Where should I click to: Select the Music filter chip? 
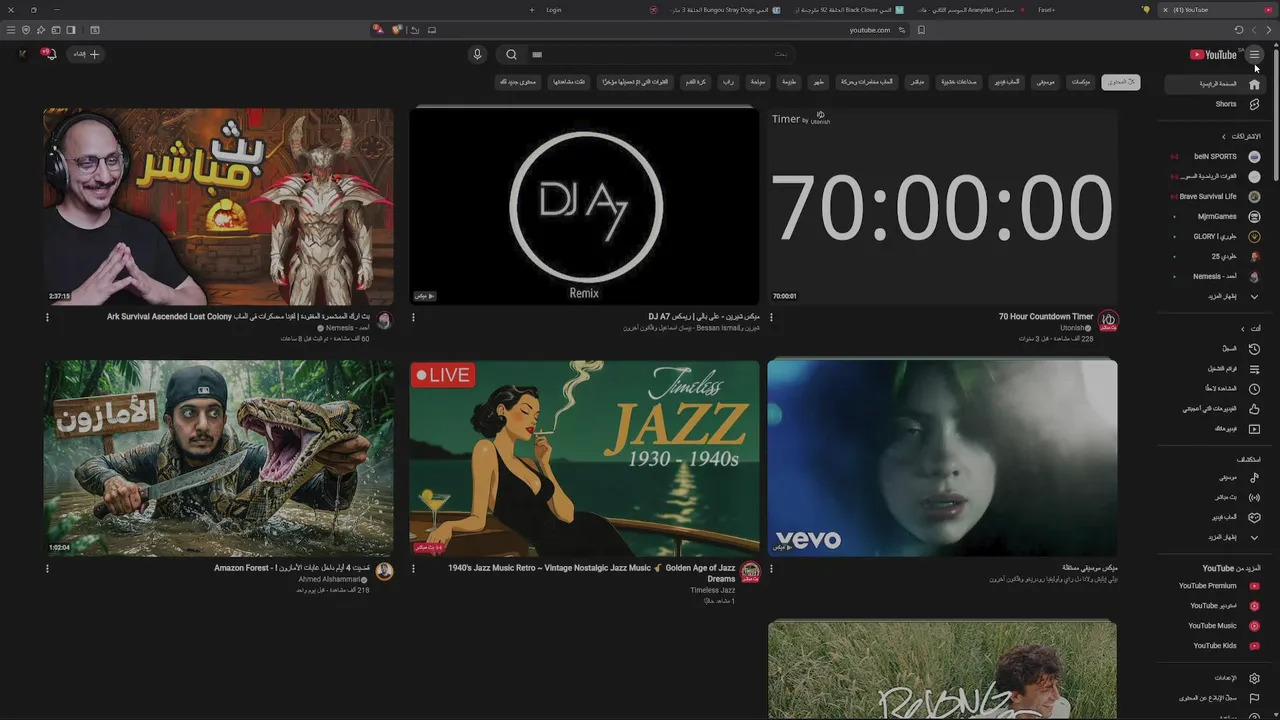[x=1044, y=82]
